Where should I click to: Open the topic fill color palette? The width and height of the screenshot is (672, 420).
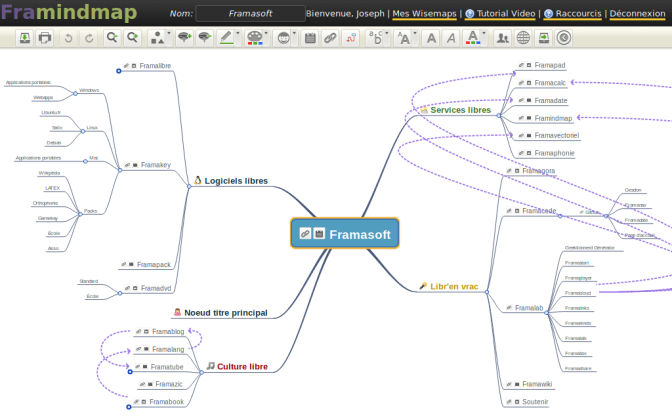tap(257, 38)
